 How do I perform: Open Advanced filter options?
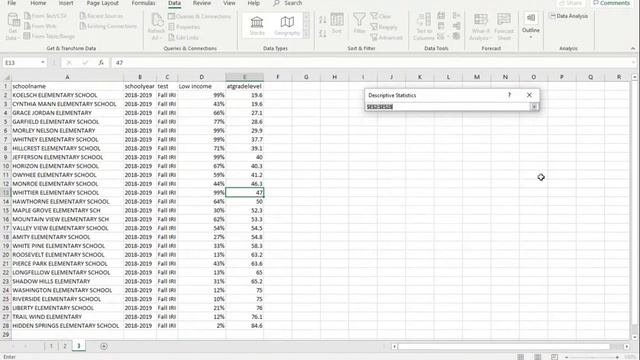[x=386, y=38]
